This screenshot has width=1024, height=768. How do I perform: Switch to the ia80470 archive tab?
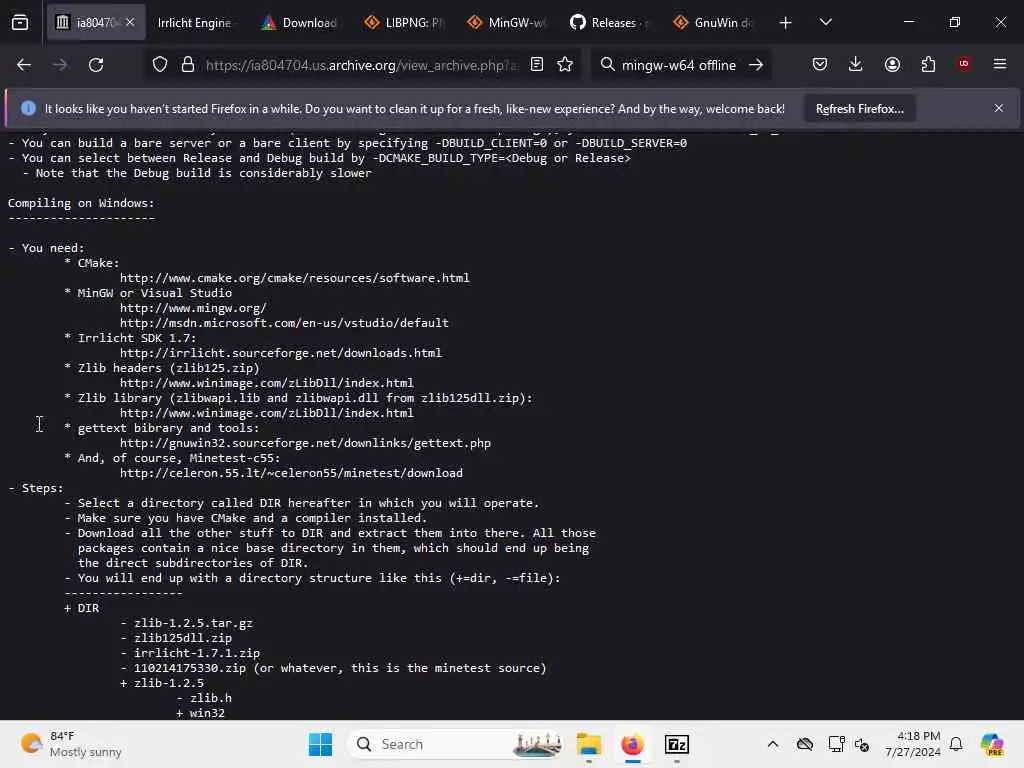click(96, 22)
